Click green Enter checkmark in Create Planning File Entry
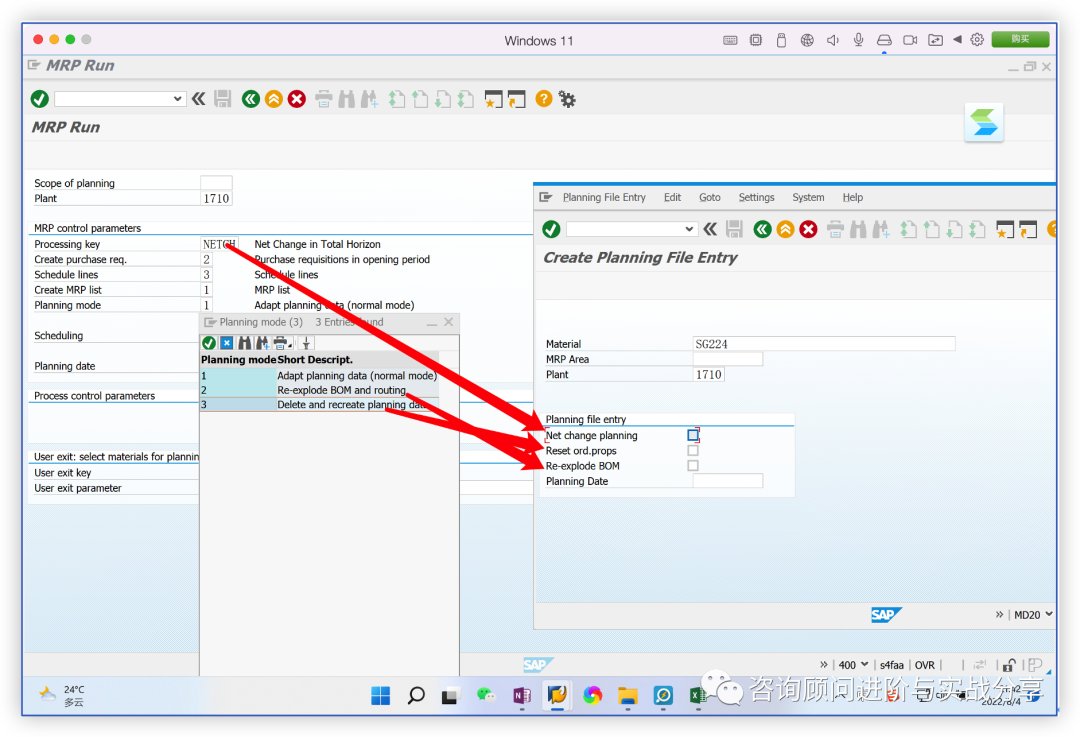Viewport: 1080px width, 737px height. tap(551, 229)
